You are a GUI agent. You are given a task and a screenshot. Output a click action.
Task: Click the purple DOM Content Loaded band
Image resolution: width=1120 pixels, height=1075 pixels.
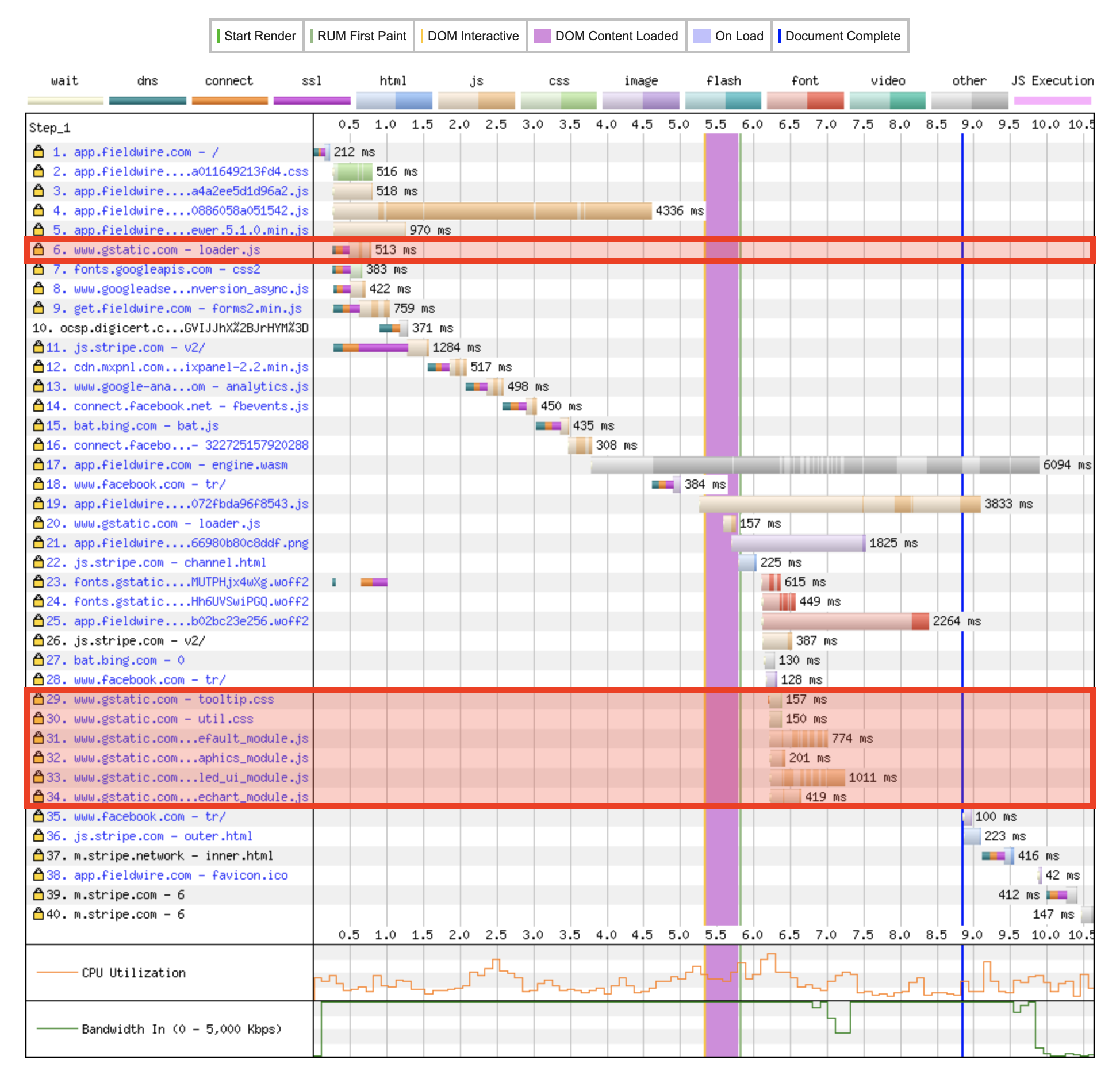click(x=722, y=529)
